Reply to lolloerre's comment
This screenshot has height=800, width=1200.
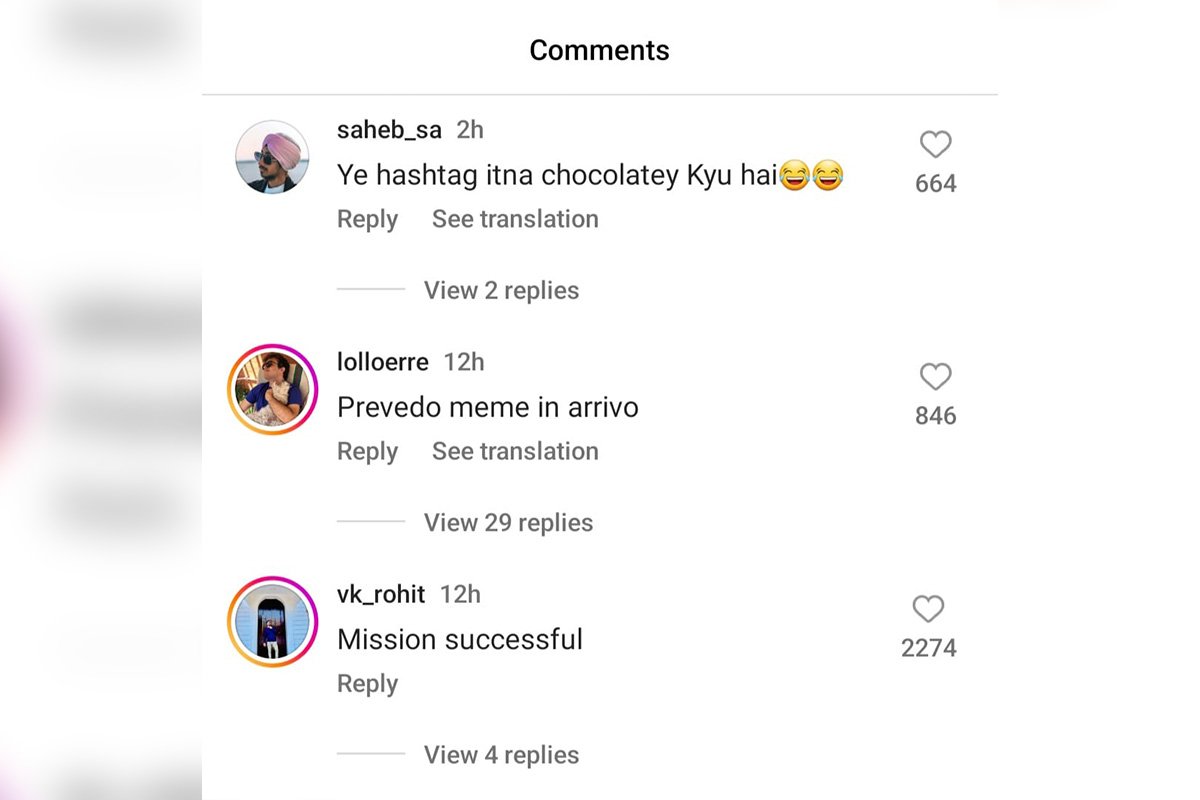pos(367,451)
